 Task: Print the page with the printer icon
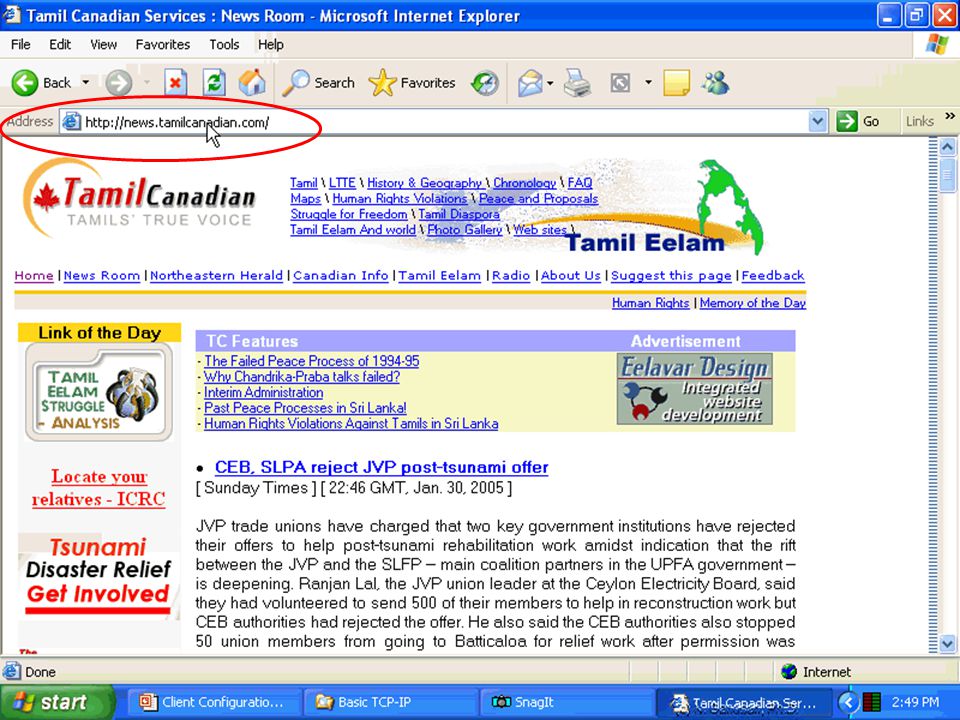(x=577, y=83)
